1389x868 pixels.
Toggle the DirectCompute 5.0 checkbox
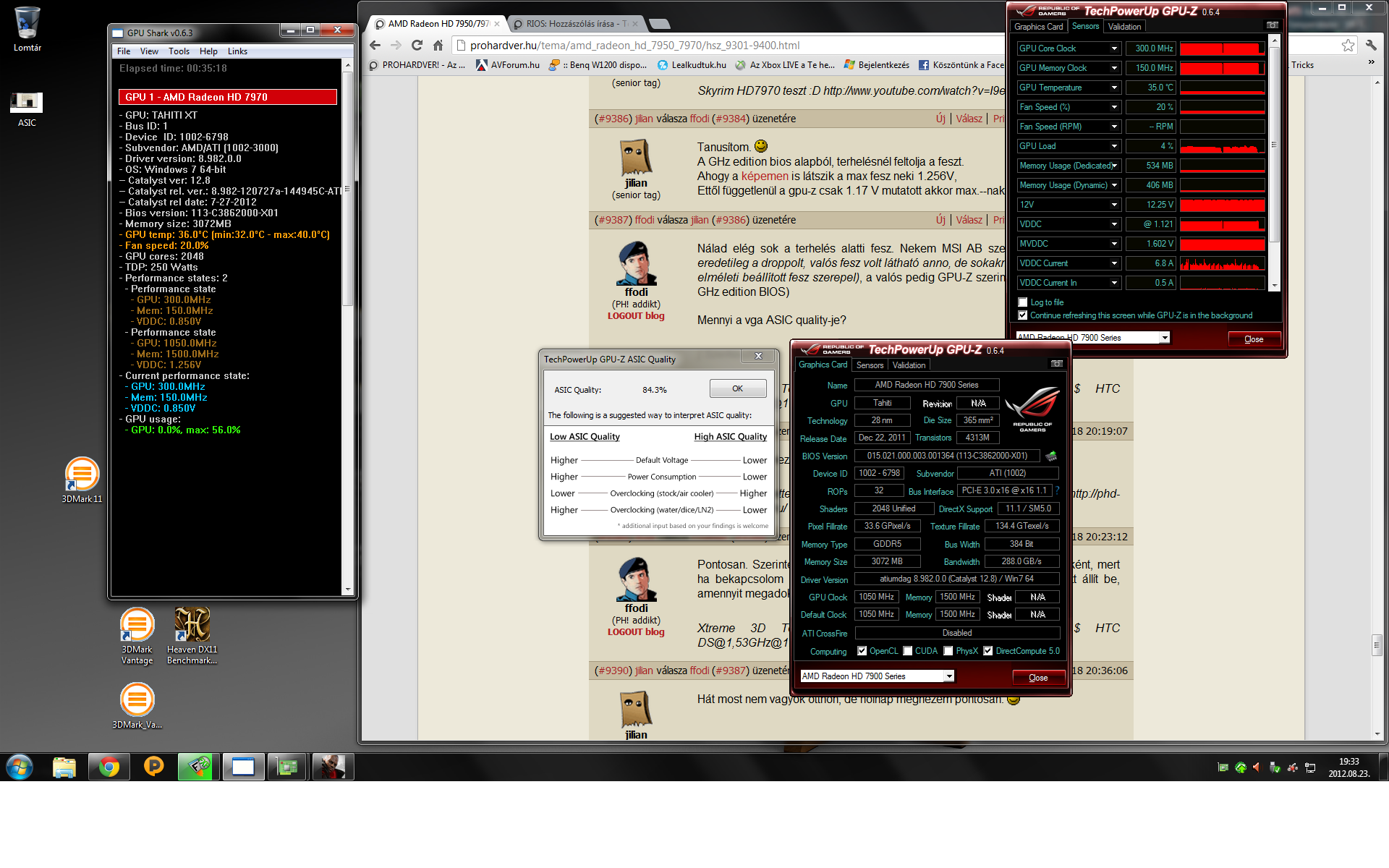(987, 651)
